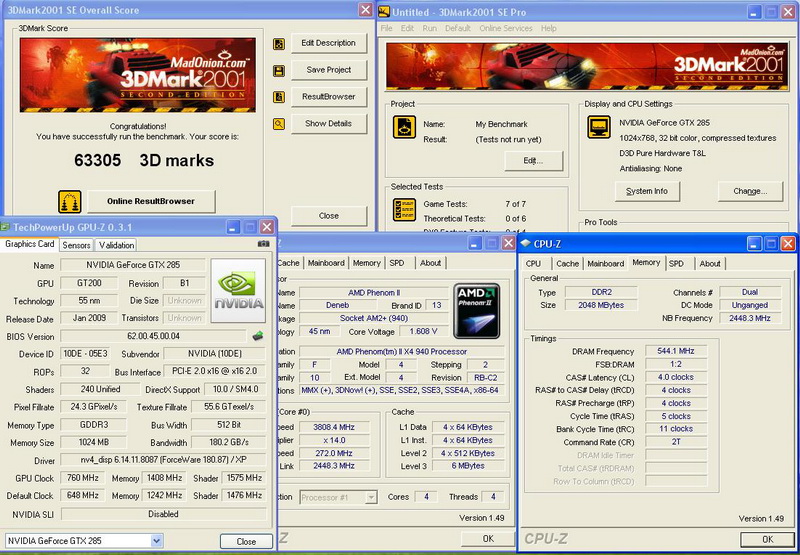Click the GPU Clock 760 MHz field

82,478
